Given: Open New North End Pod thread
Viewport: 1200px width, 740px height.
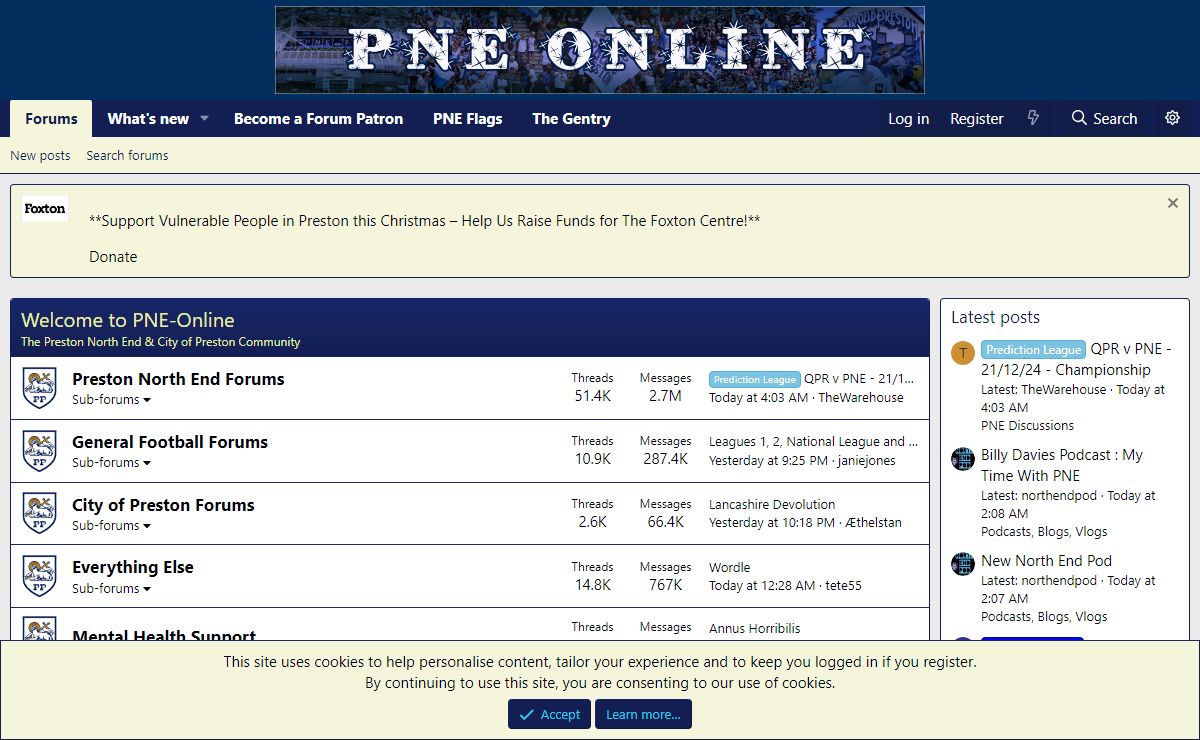Looking at the screenshot, I should [x=1046, y=561].
